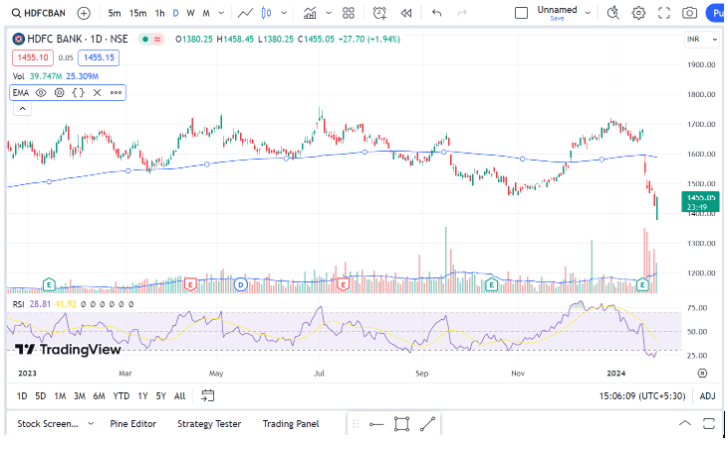Click the red E earnings marker after Jul
This screenshot has height=451, width=728.
click(343, 284)
